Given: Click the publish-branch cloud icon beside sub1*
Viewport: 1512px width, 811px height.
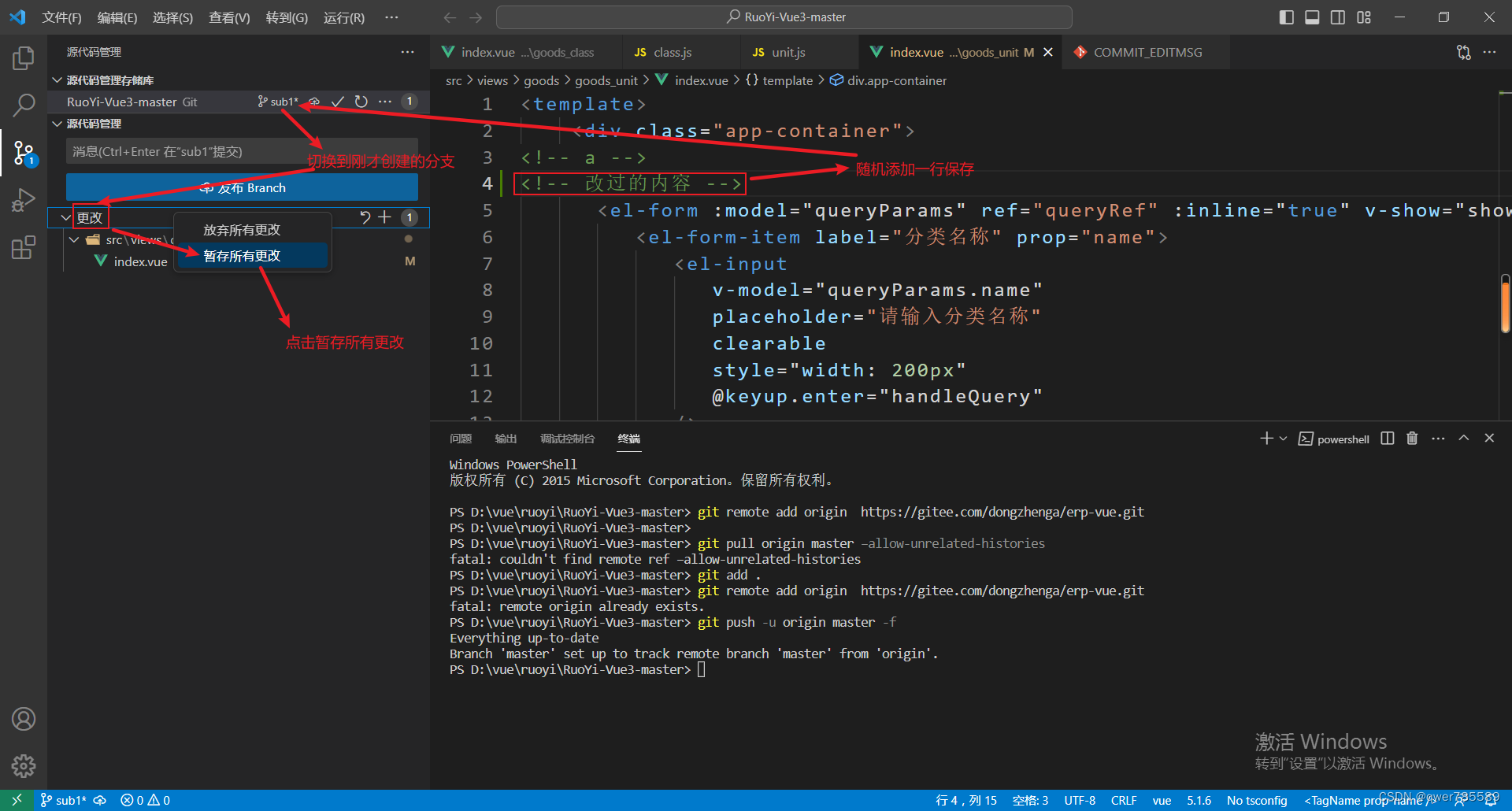Looking at the screenshot, I should pyautogui.click(x=314, y=102).
